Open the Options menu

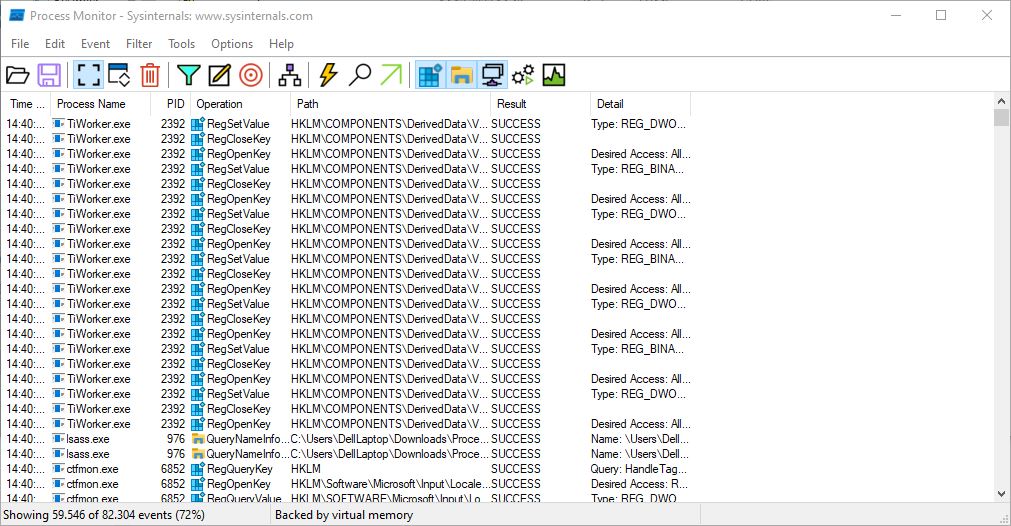pyautogui.click(x=232, y=44)
